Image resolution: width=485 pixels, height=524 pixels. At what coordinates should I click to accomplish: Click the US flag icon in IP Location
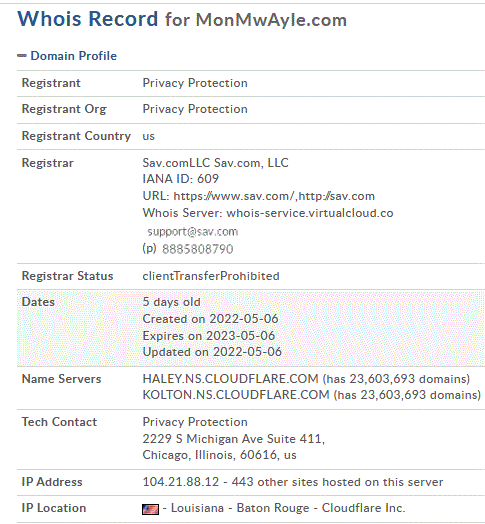coord(150,509)
